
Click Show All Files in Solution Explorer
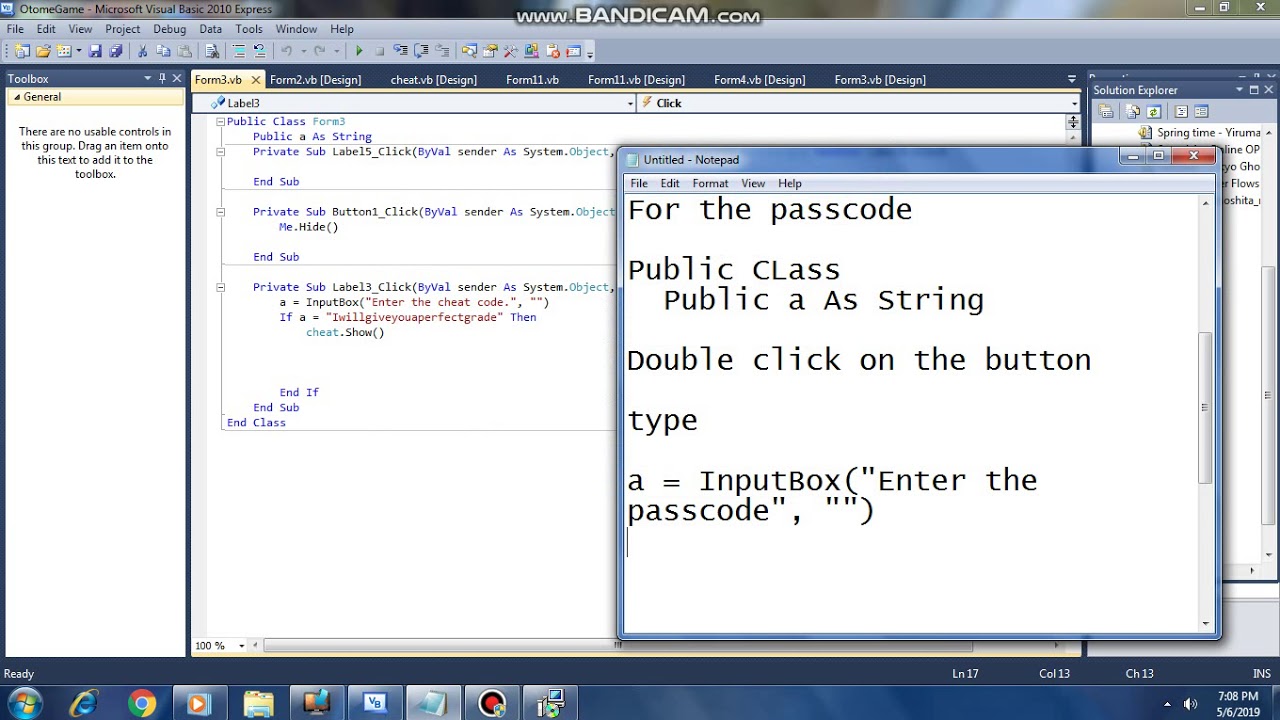[1132, 111]
